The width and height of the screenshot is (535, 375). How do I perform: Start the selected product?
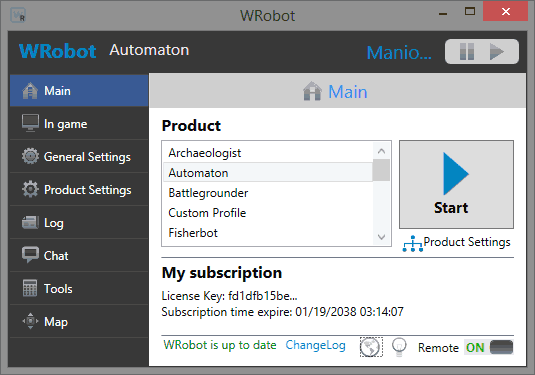click(457, 184)
